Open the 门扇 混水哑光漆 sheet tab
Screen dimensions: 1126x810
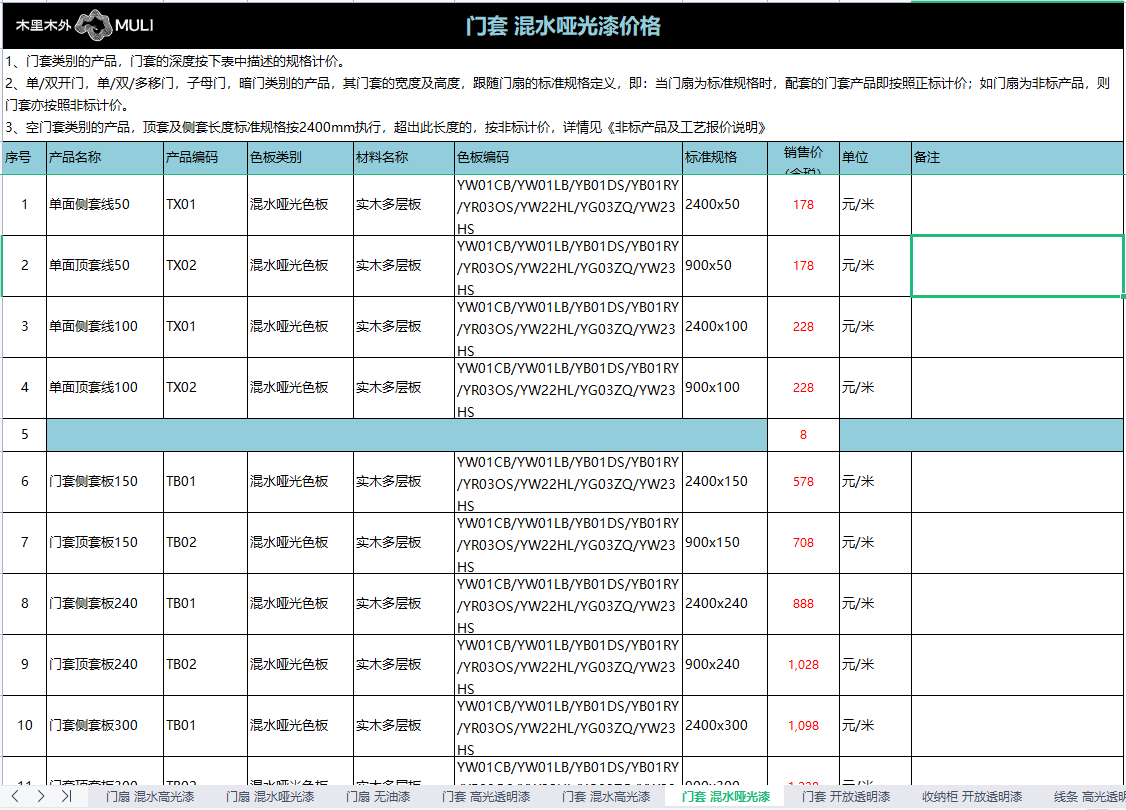(x=270, y=797)
